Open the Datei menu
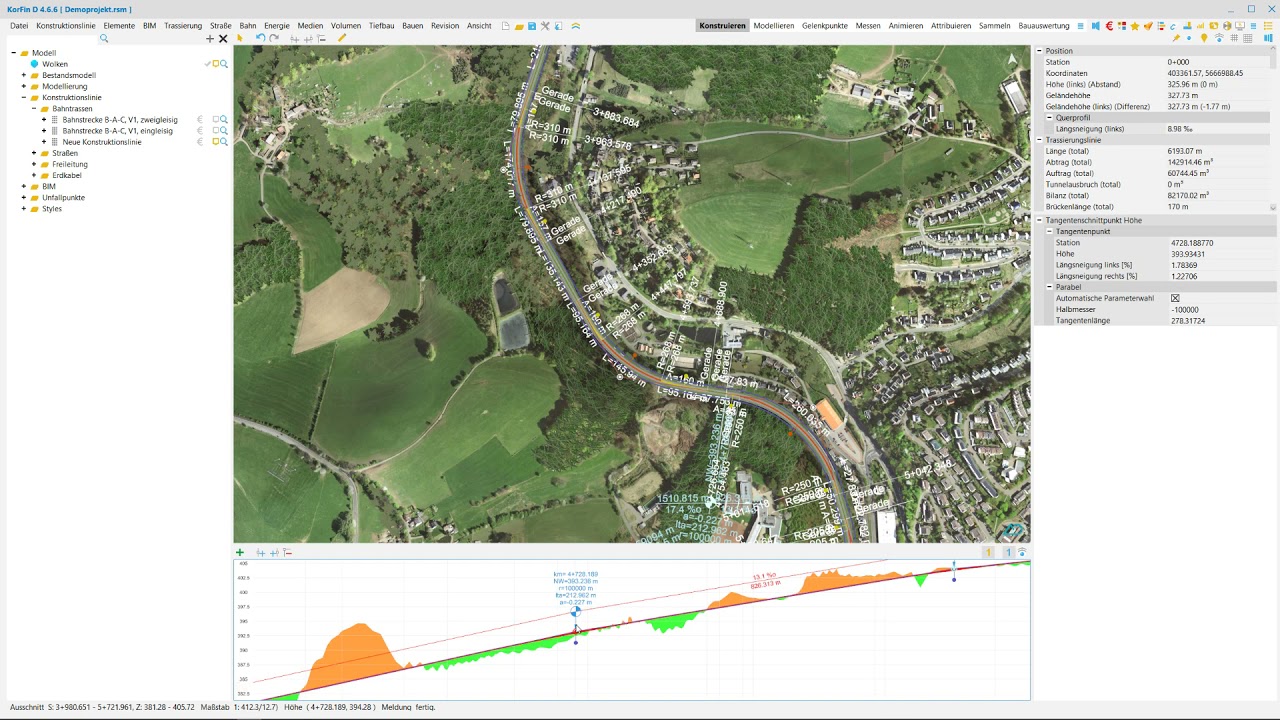 (x=19, y=26)
